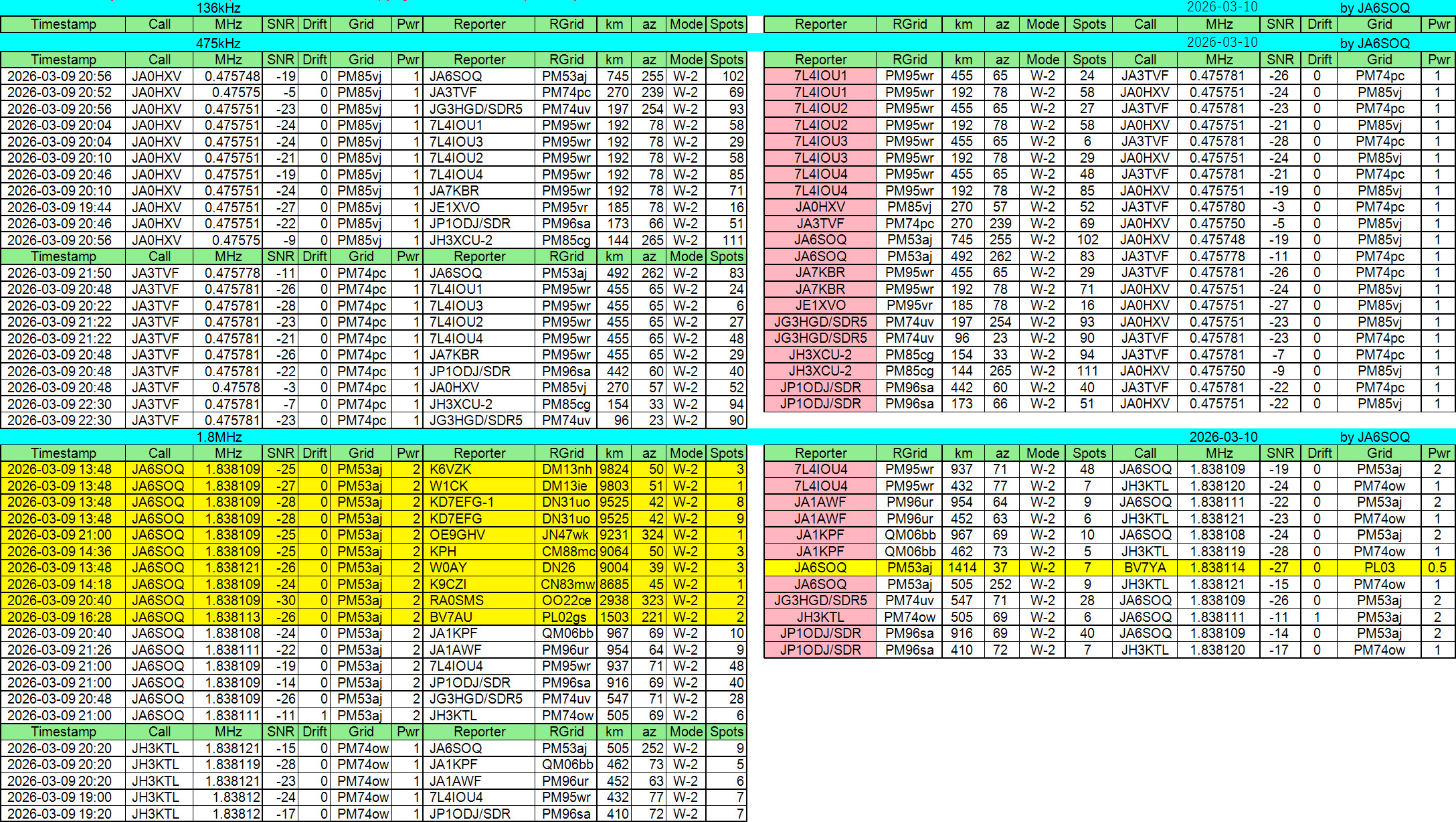
Task: Click the K9CZI reporter cell
Action: (448, 584)
